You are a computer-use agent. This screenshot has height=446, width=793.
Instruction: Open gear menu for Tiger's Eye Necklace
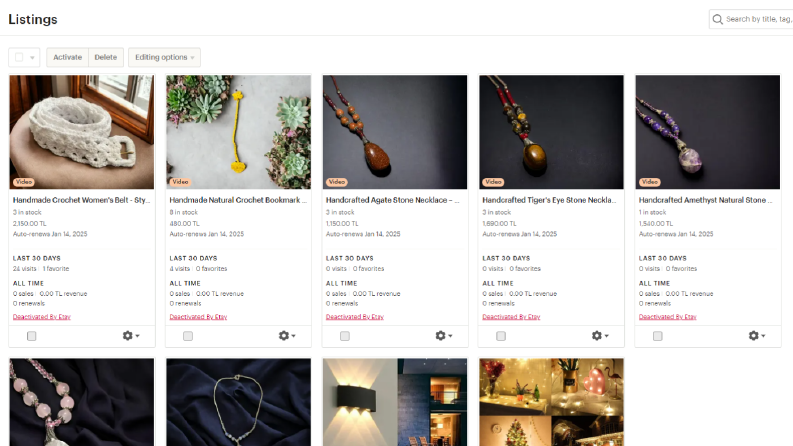(600, 336)
